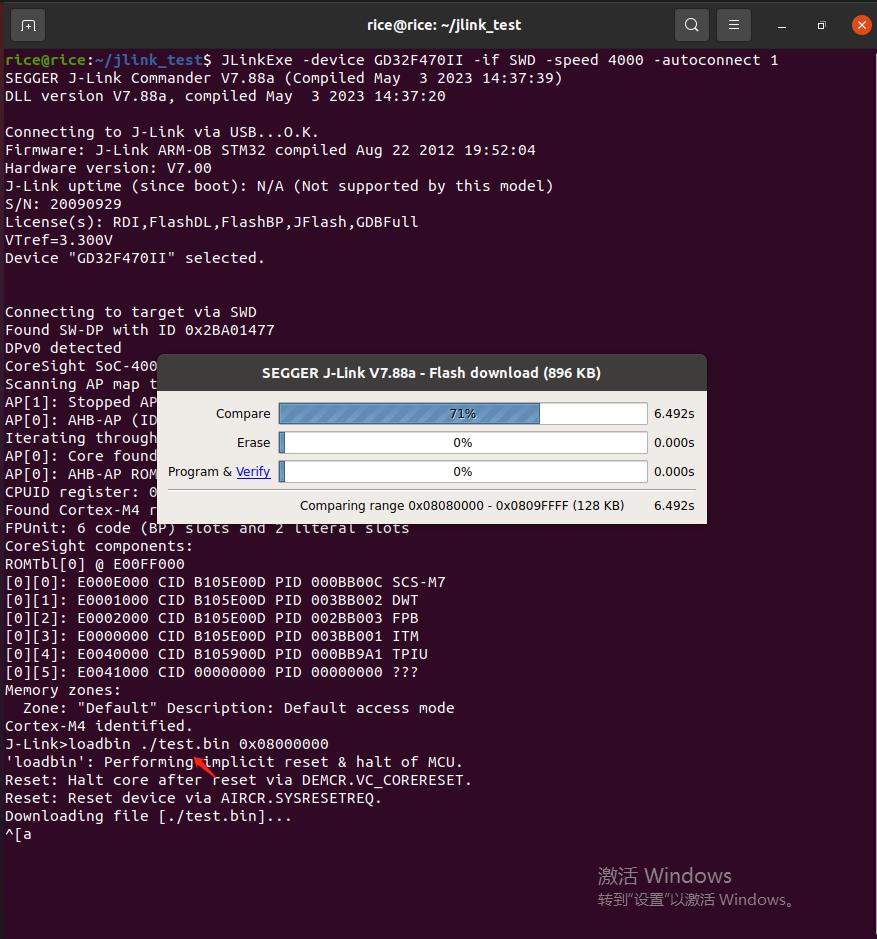This screenshot has width=877, height=939.
Task: Click the JLinkExe command prompt line
Action: pos(392,60)
